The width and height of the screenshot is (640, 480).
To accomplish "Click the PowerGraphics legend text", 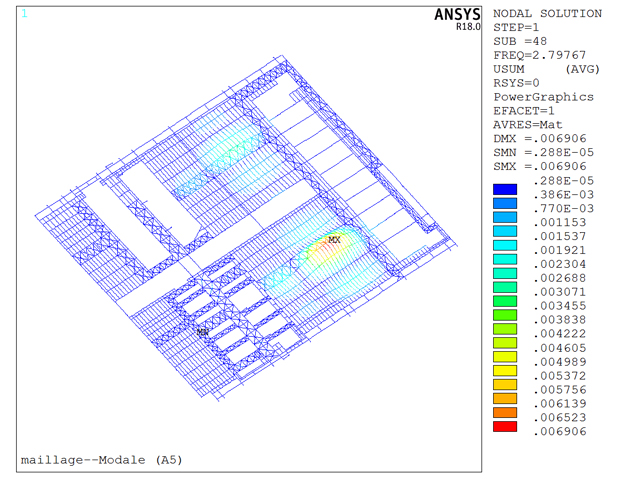I will (x=544, y=98).
